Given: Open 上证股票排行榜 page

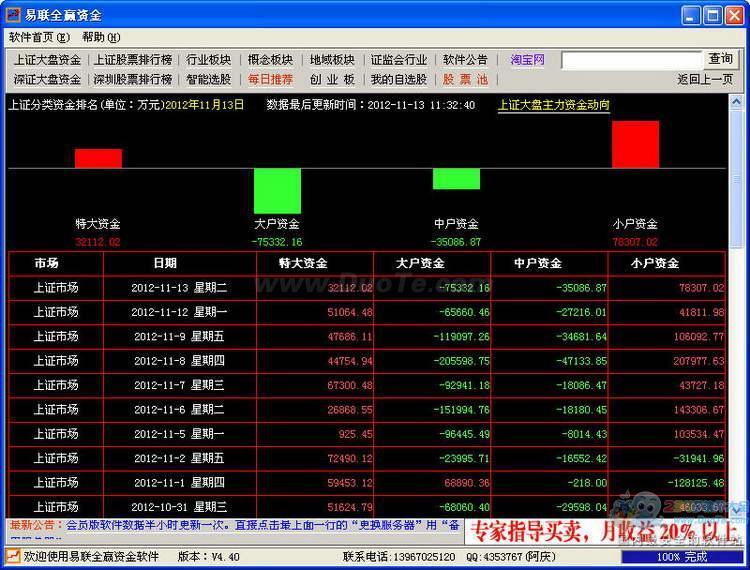Looking at the screenshot, I should tap(133, 60).
